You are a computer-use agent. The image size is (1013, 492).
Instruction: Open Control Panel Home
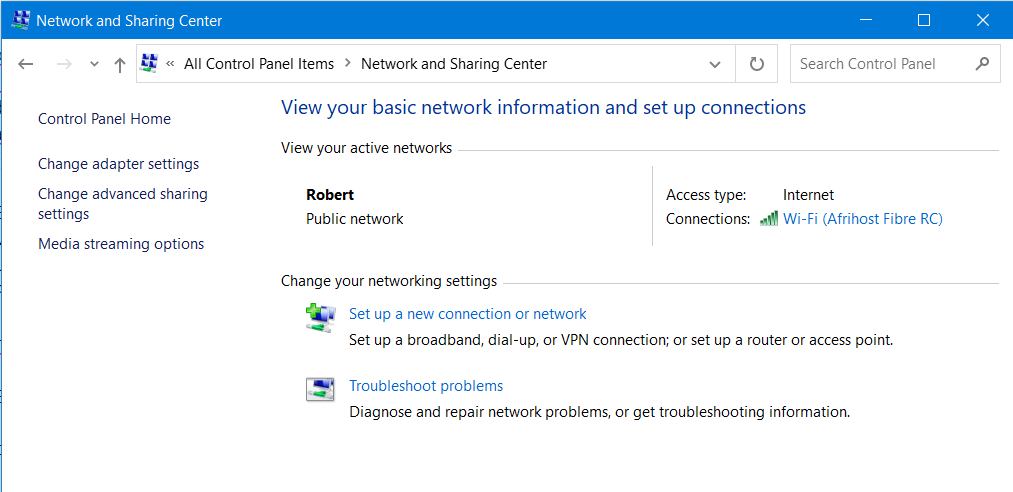[x=104, y=119]
